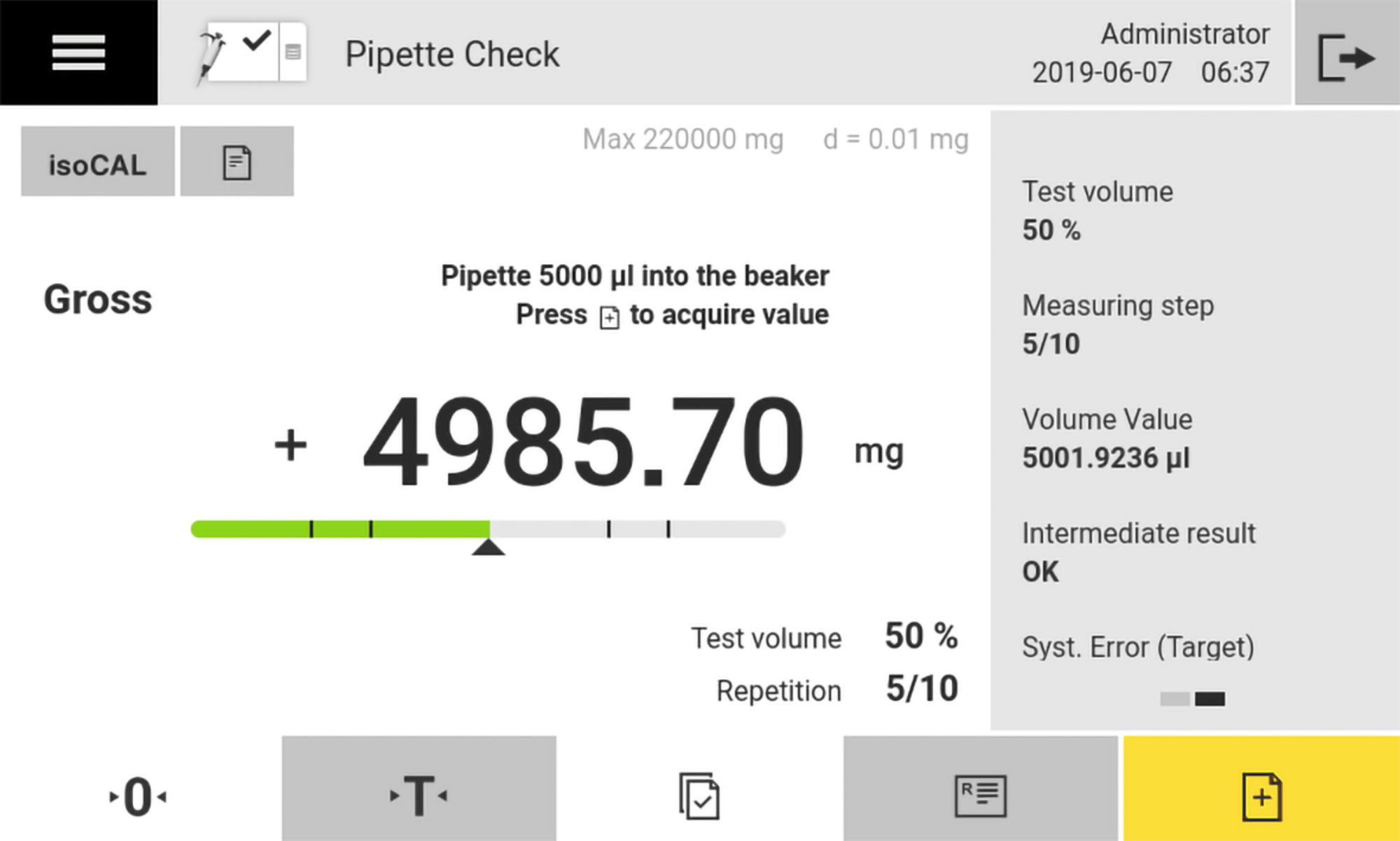Click the Administrator user label

click(1184, 34)
